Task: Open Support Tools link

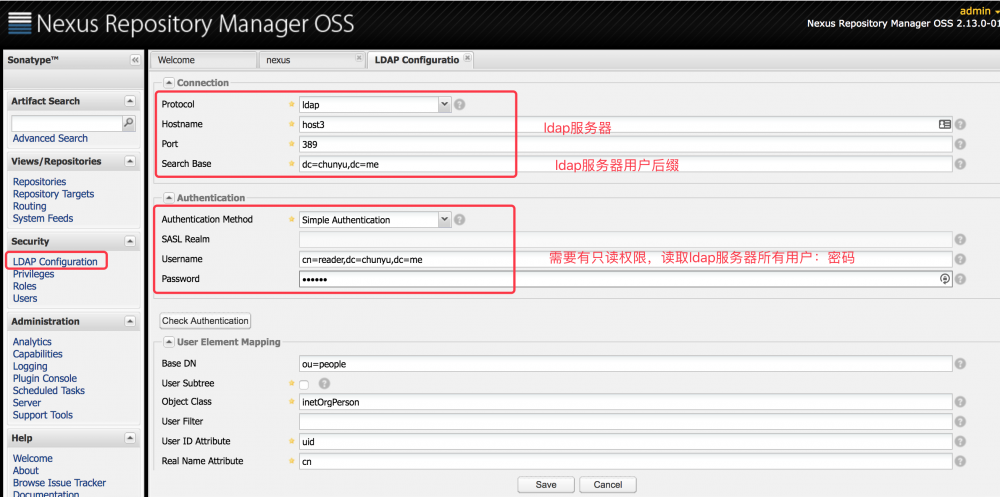Action: [x=43, y=415]
